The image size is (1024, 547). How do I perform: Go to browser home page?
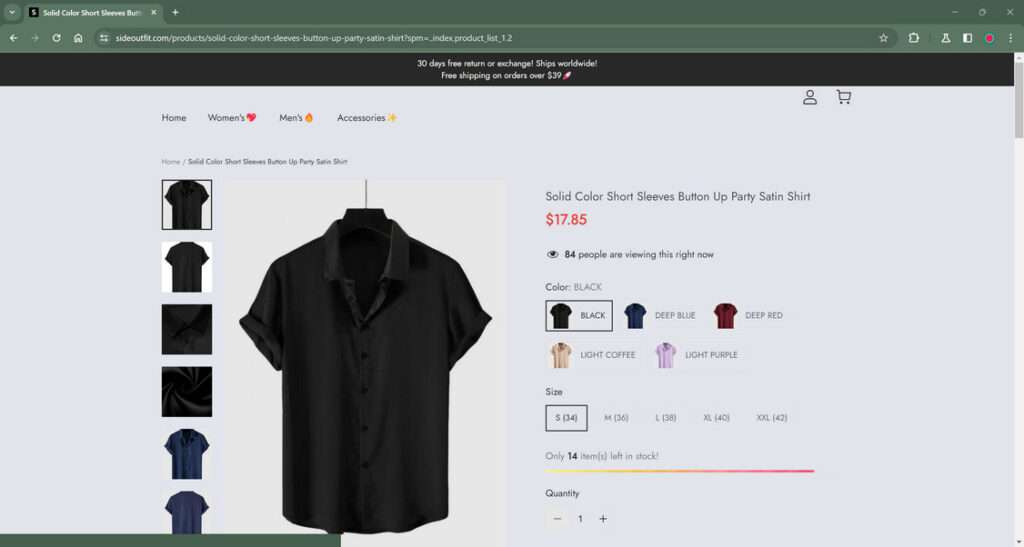tap(78, 38)
